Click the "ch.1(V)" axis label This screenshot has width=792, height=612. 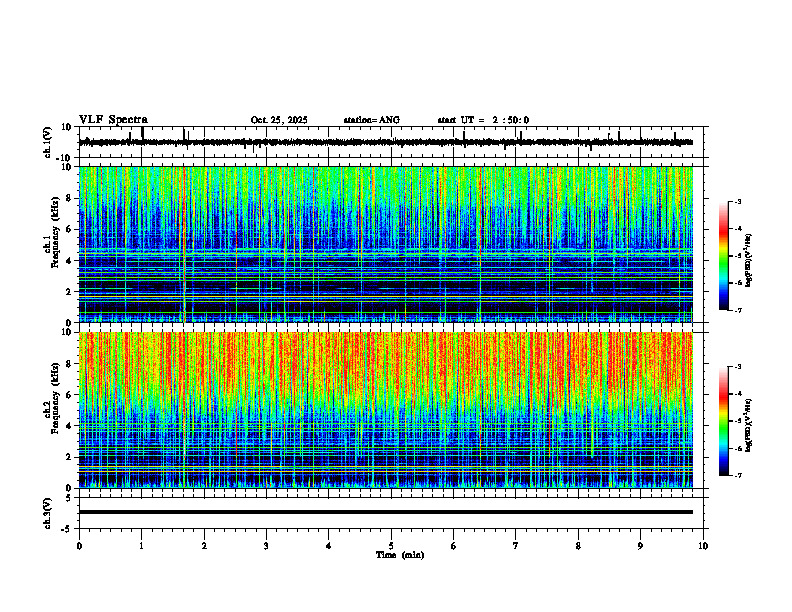(48, 142)
